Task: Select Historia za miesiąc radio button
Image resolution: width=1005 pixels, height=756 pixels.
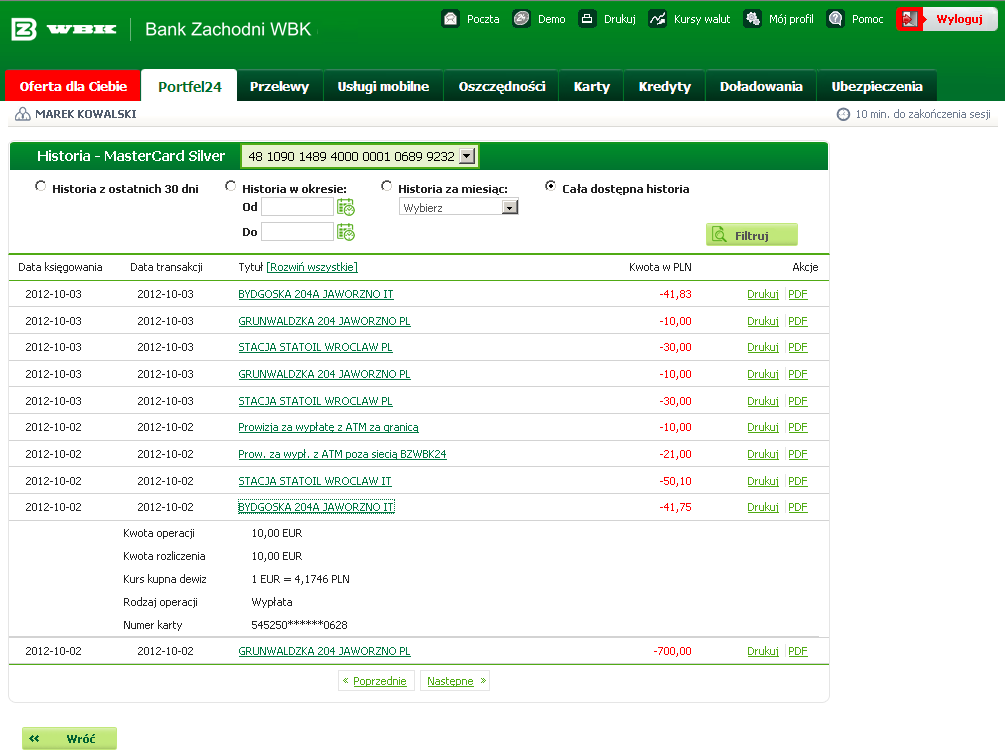Action: [x=386, y=186]
